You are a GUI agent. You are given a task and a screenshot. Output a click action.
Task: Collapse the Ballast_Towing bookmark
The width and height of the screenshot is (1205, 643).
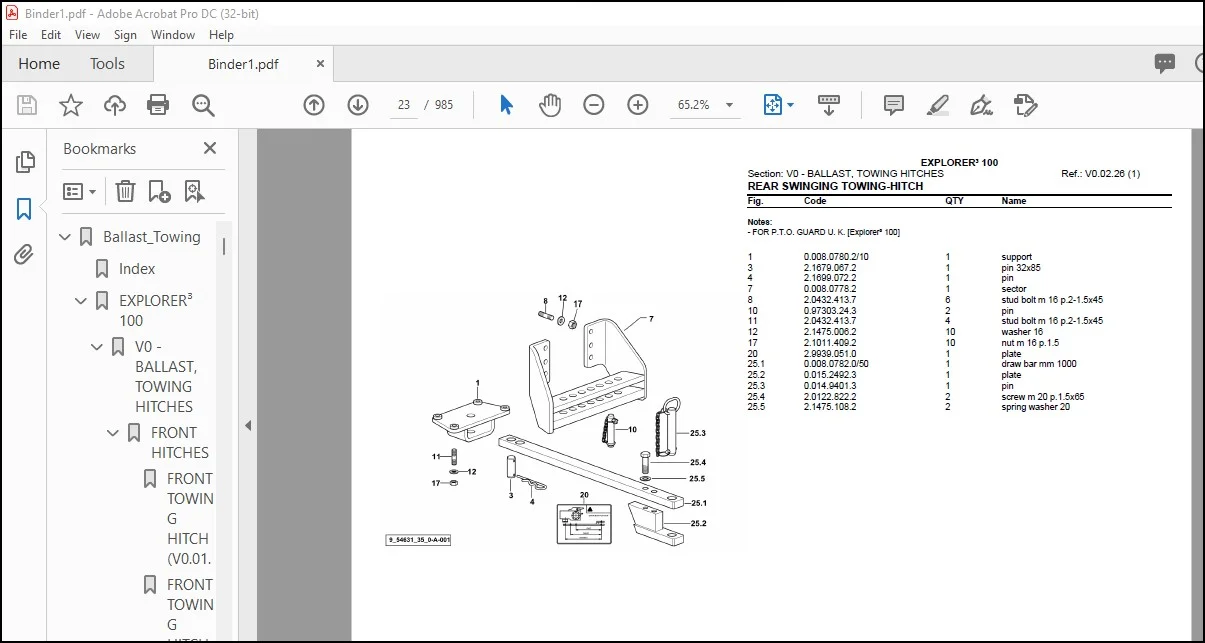pyautogui.click(x=66, y=237)
